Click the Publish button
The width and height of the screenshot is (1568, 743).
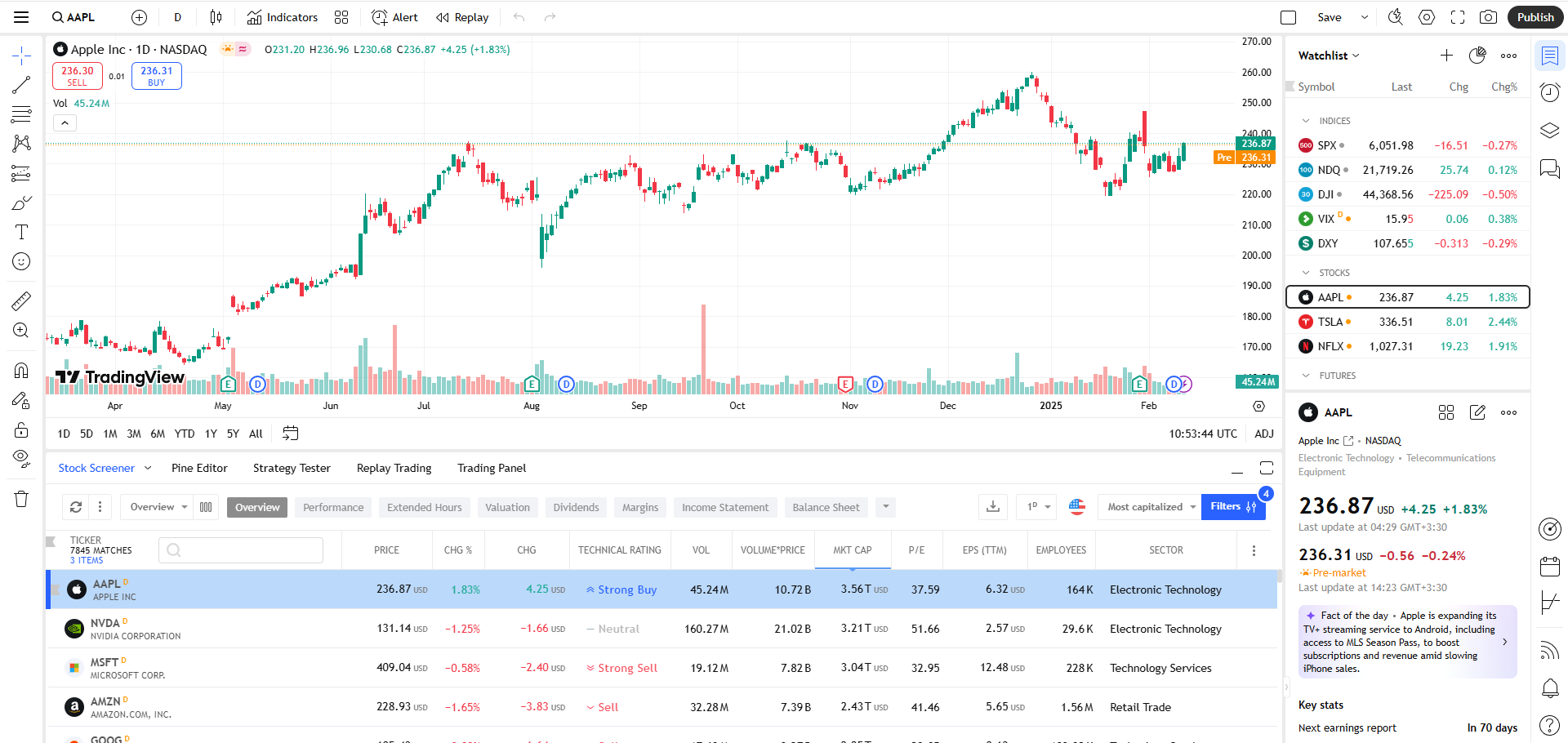[1535, 17]
